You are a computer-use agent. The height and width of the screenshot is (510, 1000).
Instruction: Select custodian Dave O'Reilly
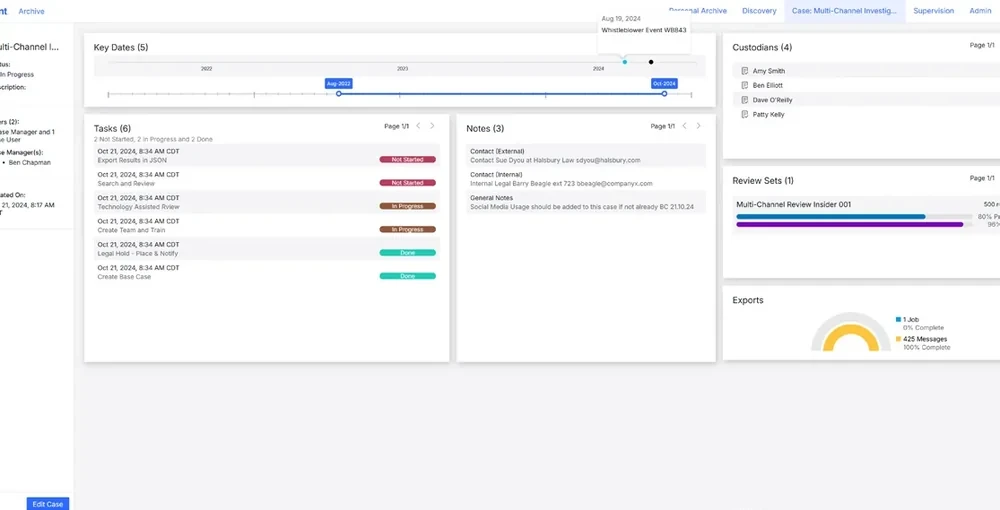pos(772,100)
